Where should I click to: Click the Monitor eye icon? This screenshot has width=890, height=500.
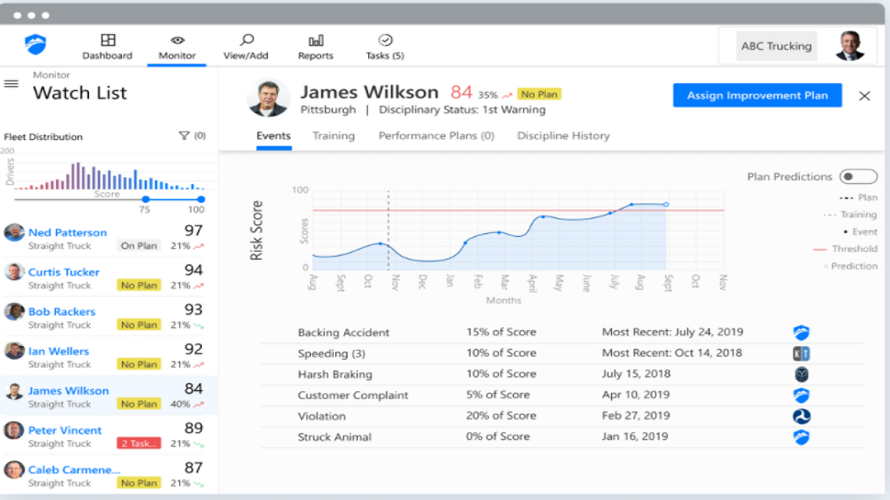tap(177, 40)
